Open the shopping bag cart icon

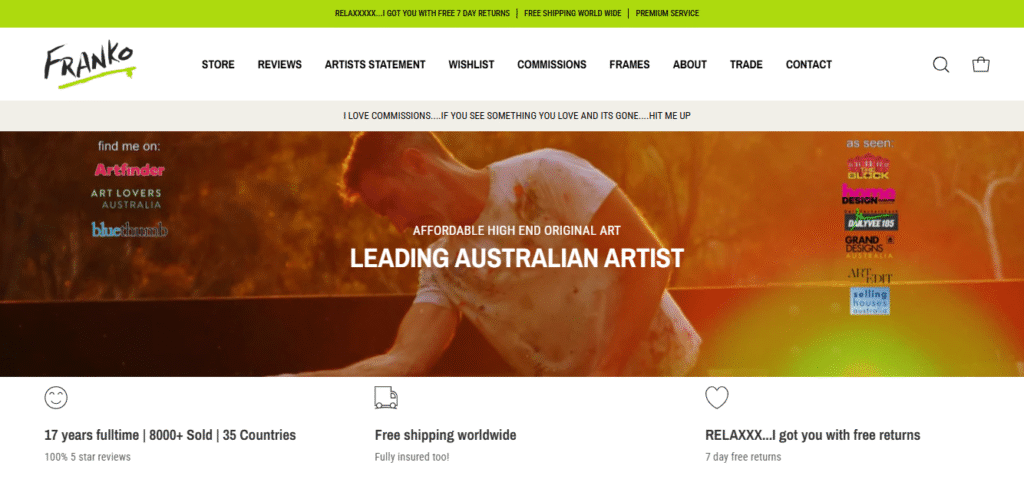(x=980, y=64)
